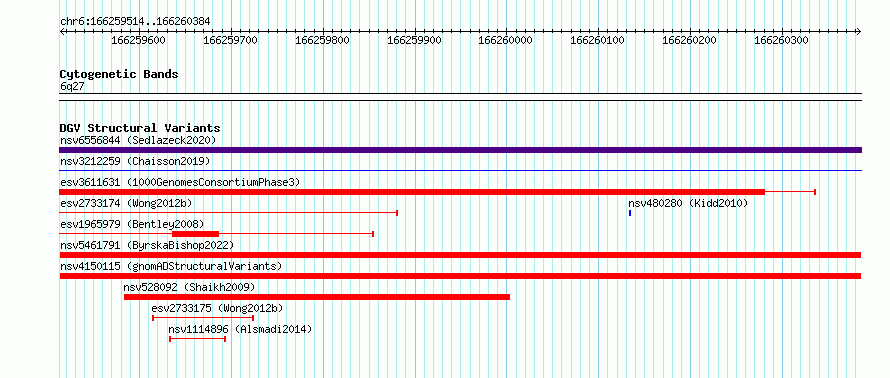The height and width of the screenshot is (378, 890).
Task: Click the thin blue nsv3212259 variant line
Action: (x=460, y=170)
